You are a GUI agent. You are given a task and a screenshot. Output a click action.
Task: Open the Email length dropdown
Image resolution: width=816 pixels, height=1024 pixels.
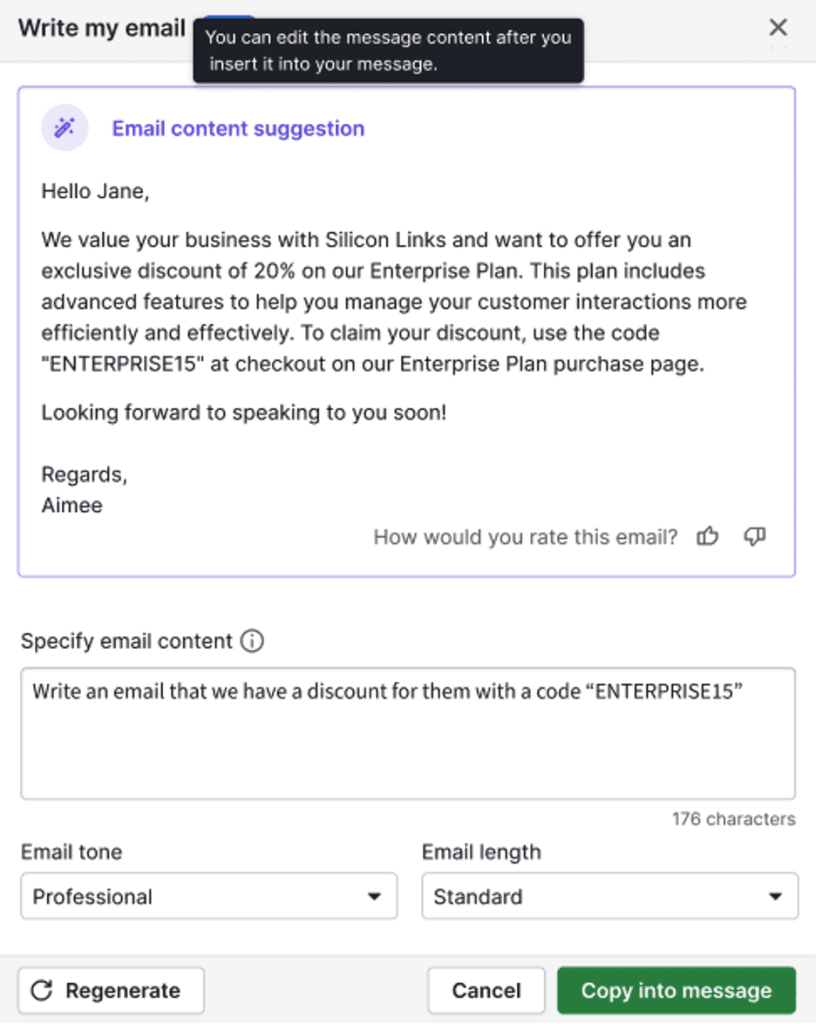[x=609, y=896]
